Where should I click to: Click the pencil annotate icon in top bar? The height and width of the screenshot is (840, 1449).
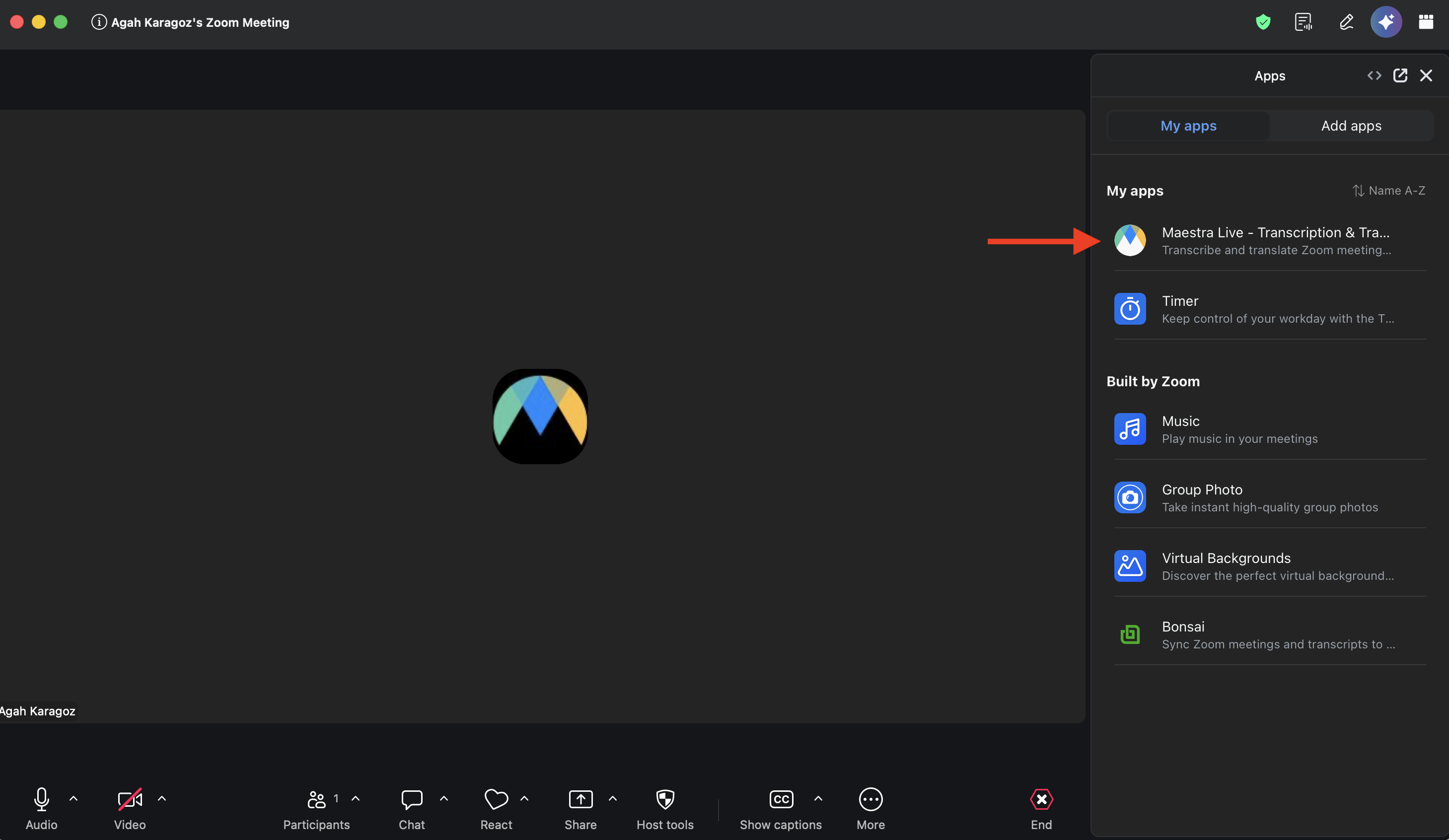click(1346, 22)
